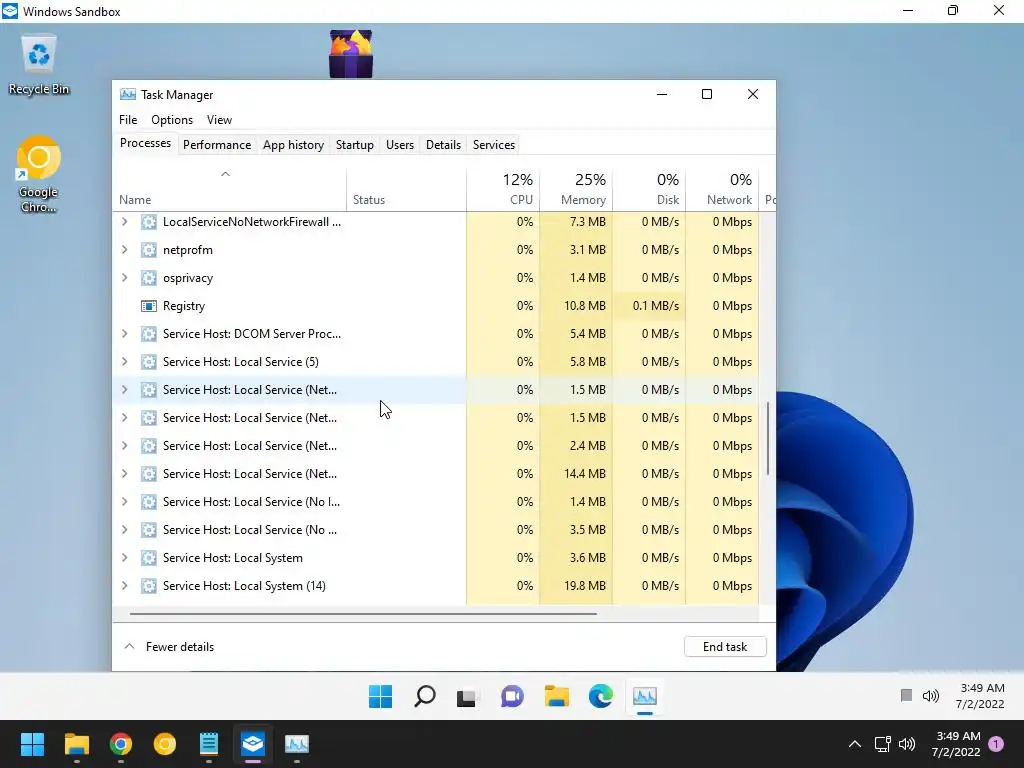Open the host clock and date
The height and width of the screenshot is (768, 1024).
[956, 744]
